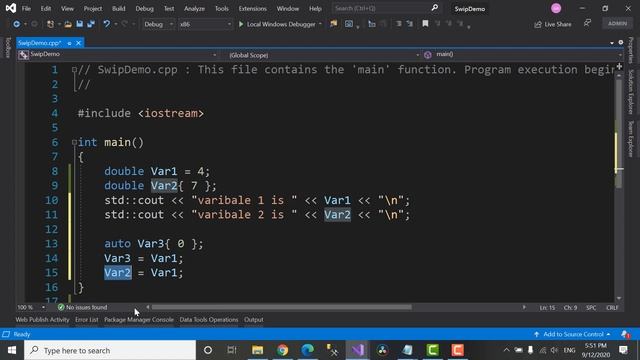Open the Project menu
The image size is (640, 360).
(93, 8)
